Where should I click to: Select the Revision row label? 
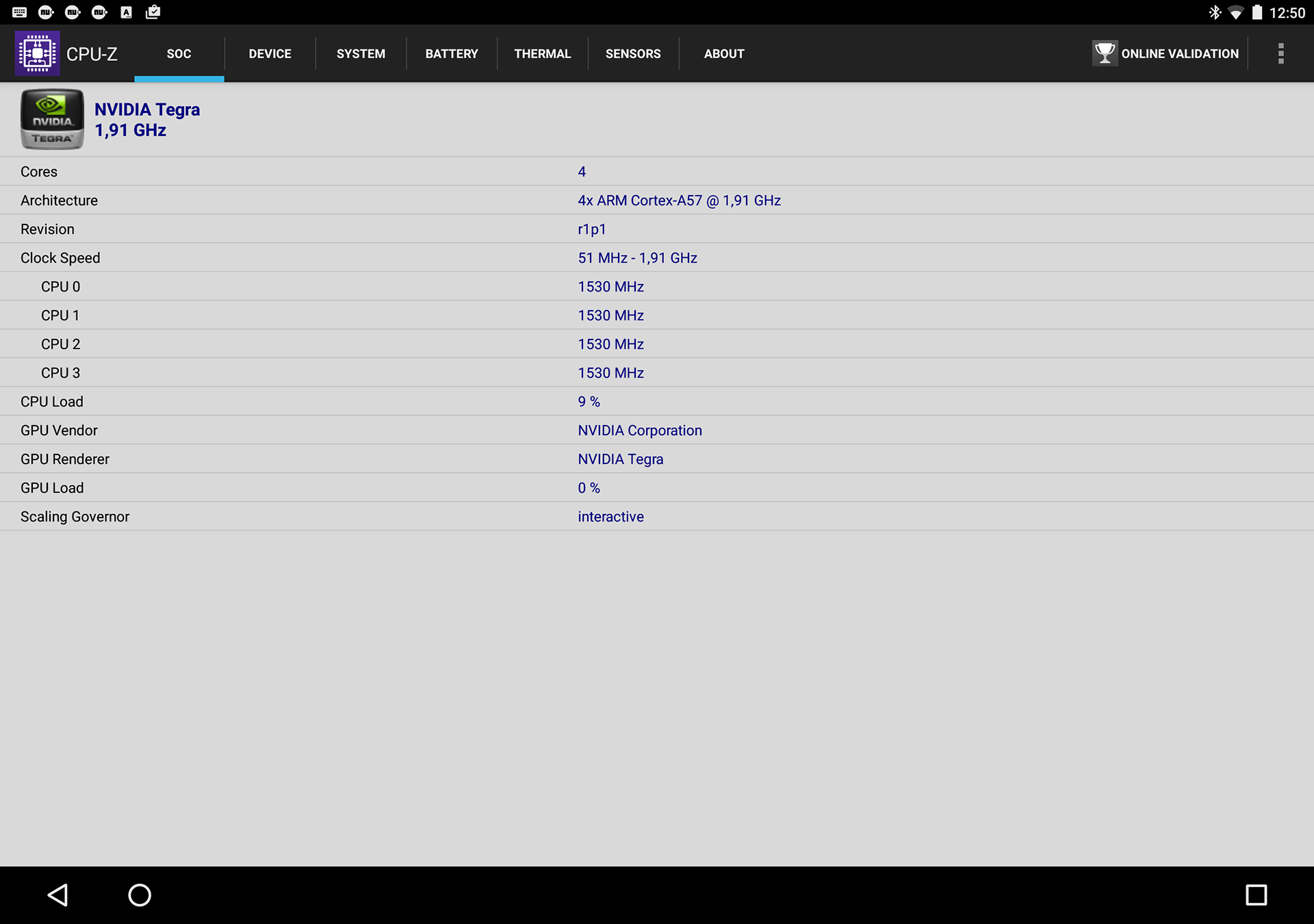[47, 229]
